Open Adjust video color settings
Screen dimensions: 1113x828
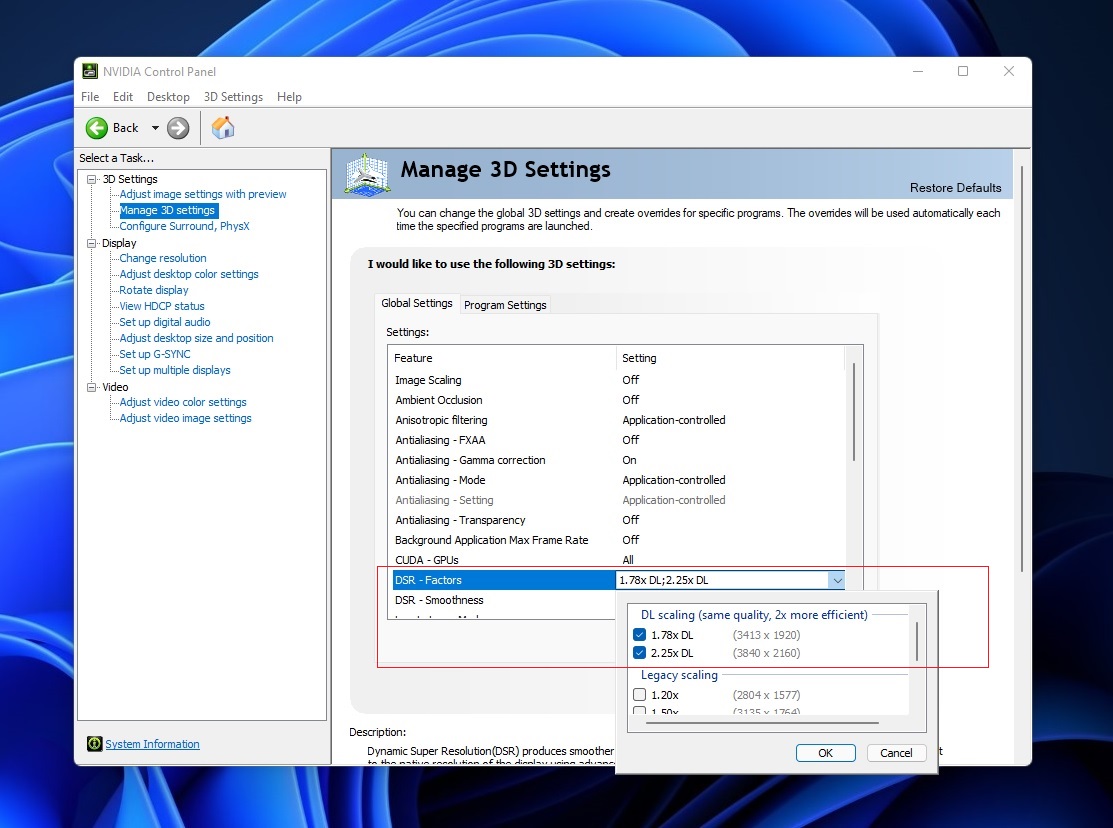(x=183, y=402)
